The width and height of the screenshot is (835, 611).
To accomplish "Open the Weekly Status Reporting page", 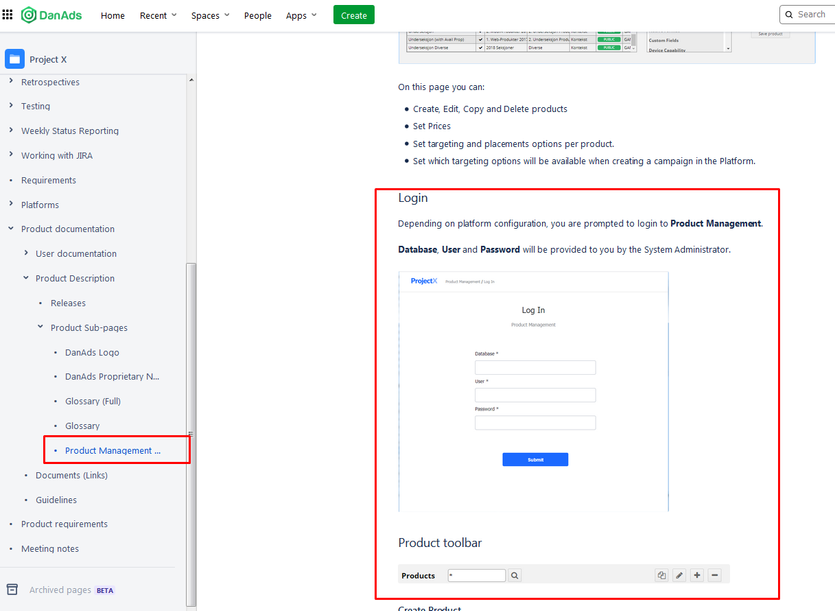I will [70, 131].
